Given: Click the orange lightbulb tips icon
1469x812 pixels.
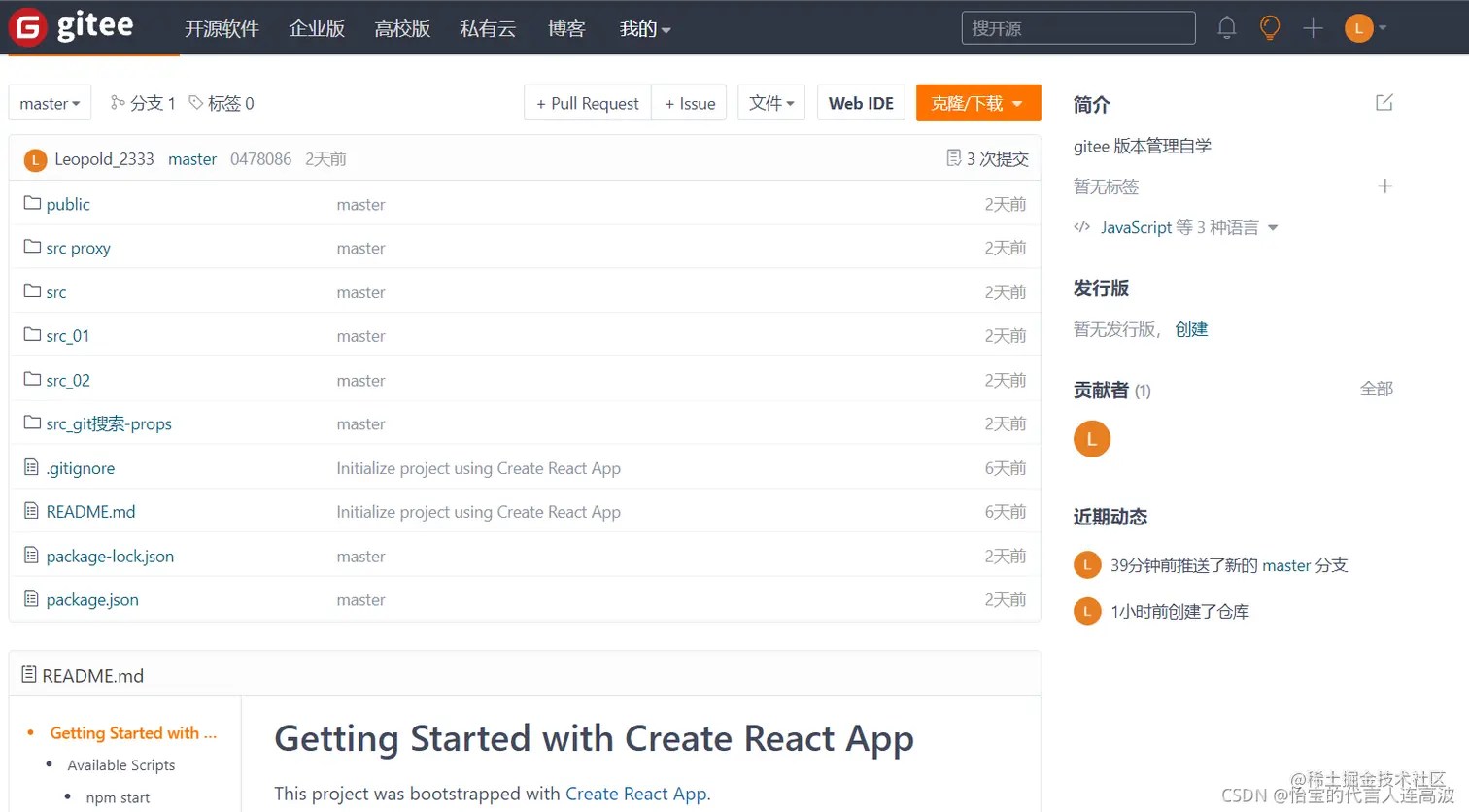Looking at the screenshot, I should (1270, 28).
